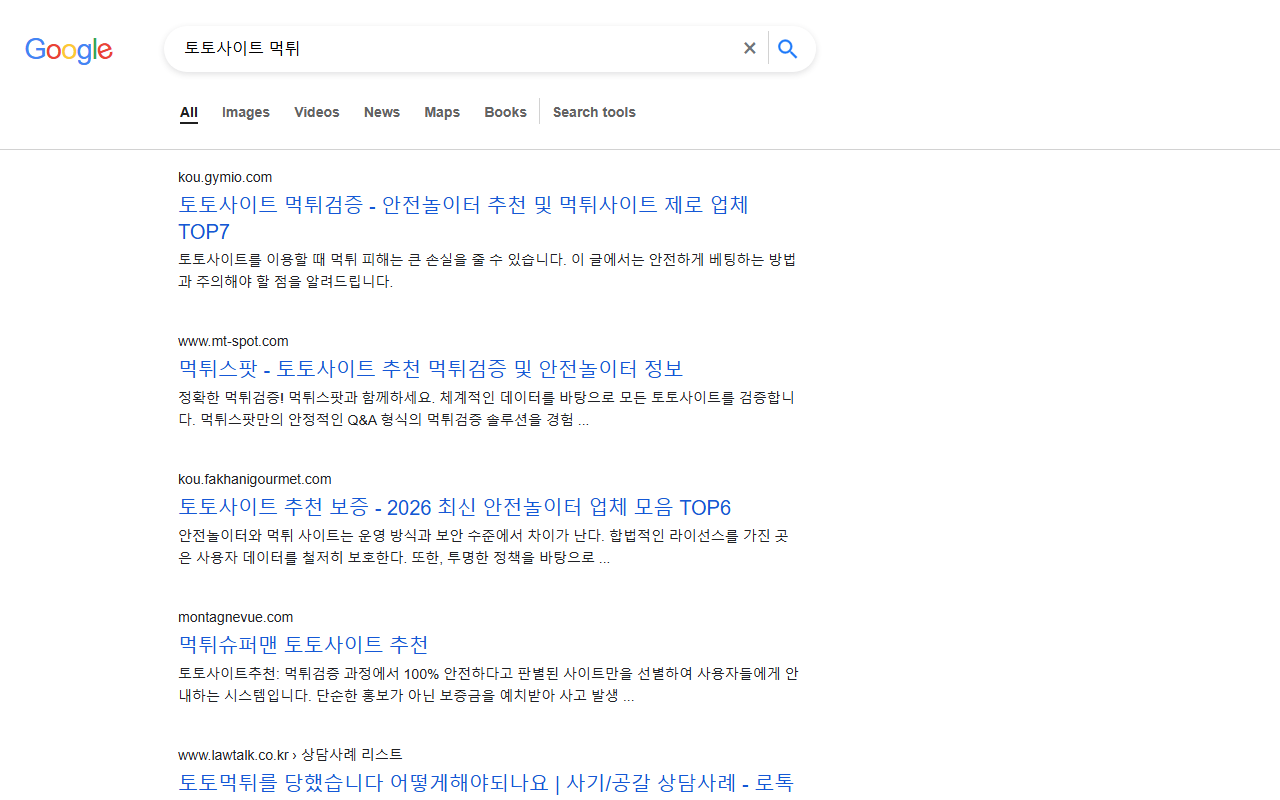Click the www.mt-spot.com URL text
This screenshot has width=1280, height=800.
pos(233,341)
